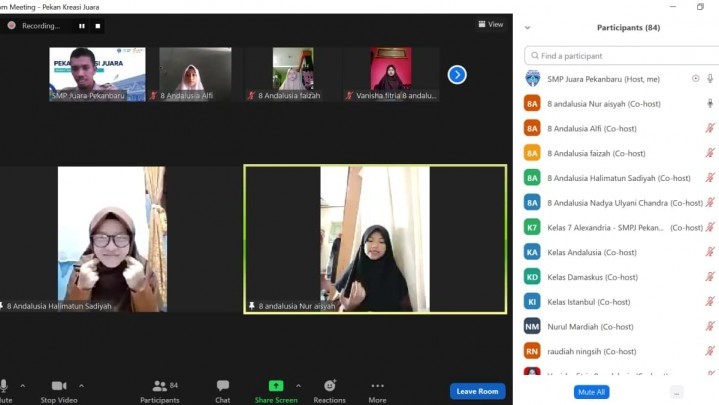Screen dimensions: 719x405
Task: Pause the recording
Action: [x=82, y=26]
